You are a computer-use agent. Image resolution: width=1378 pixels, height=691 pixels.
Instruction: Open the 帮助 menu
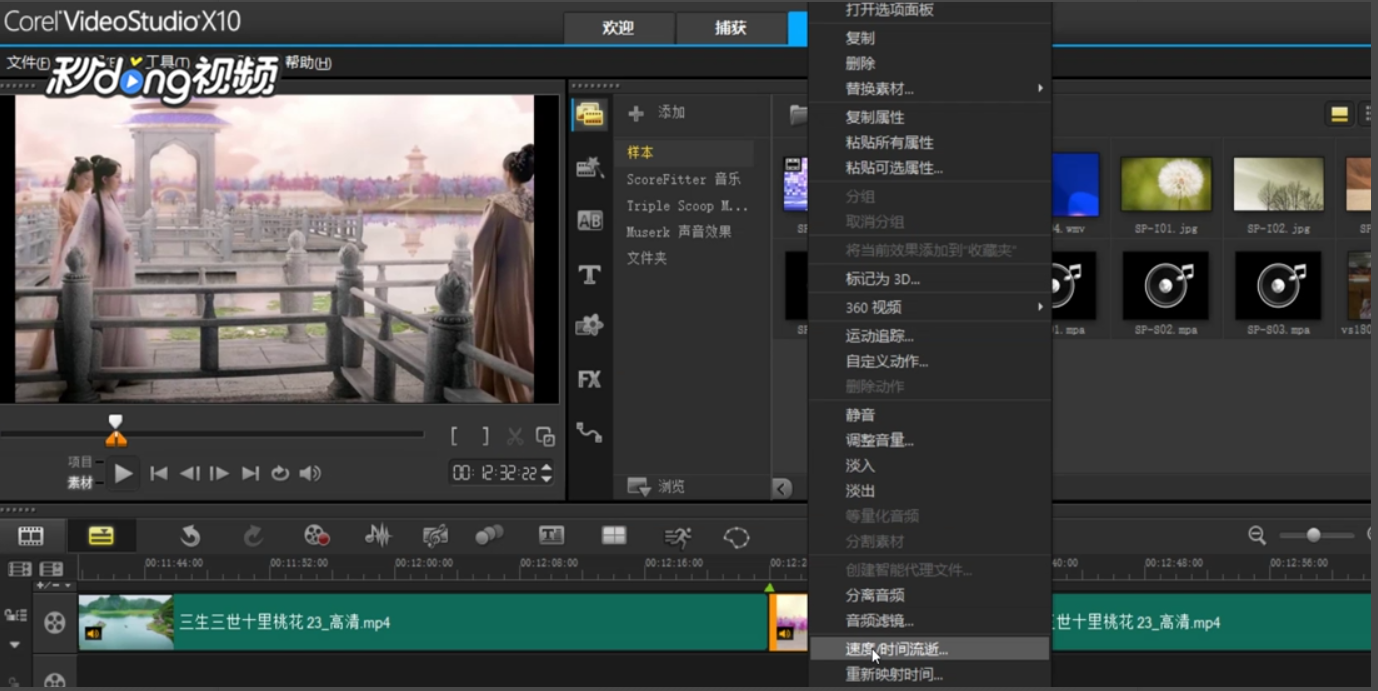(308, 63)
